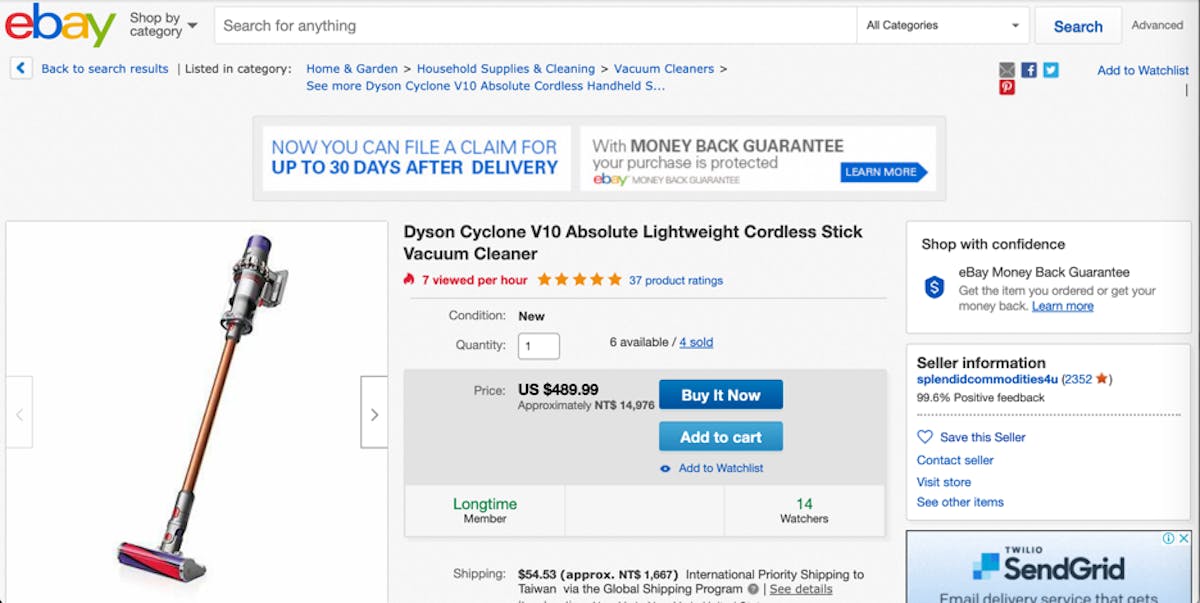Pin listing on Pinterest
The width and height of the screenshot is (1200, 603).
1007,88
